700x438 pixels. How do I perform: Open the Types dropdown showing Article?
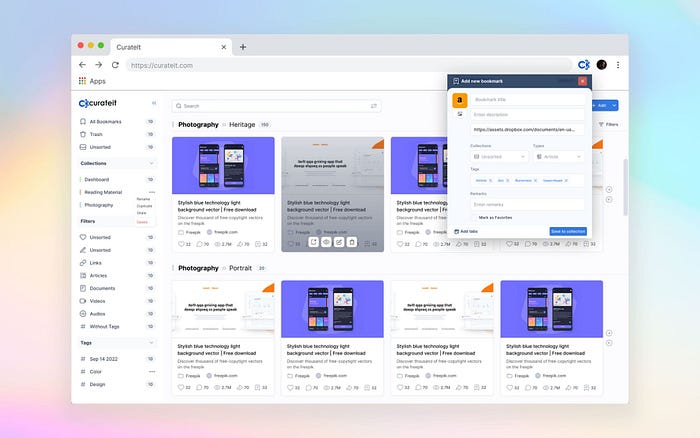click(558, 157)
